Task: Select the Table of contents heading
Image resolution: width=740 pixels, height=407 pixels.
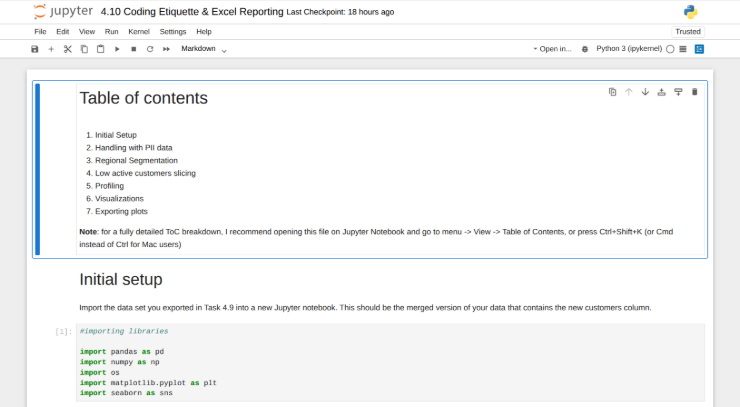Action: tap(143, 98)
